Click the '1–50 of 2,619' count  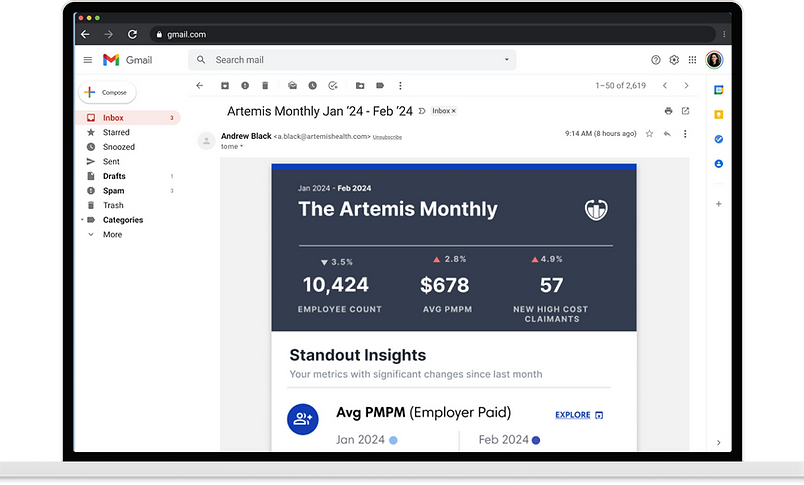[x=620, y=86]
